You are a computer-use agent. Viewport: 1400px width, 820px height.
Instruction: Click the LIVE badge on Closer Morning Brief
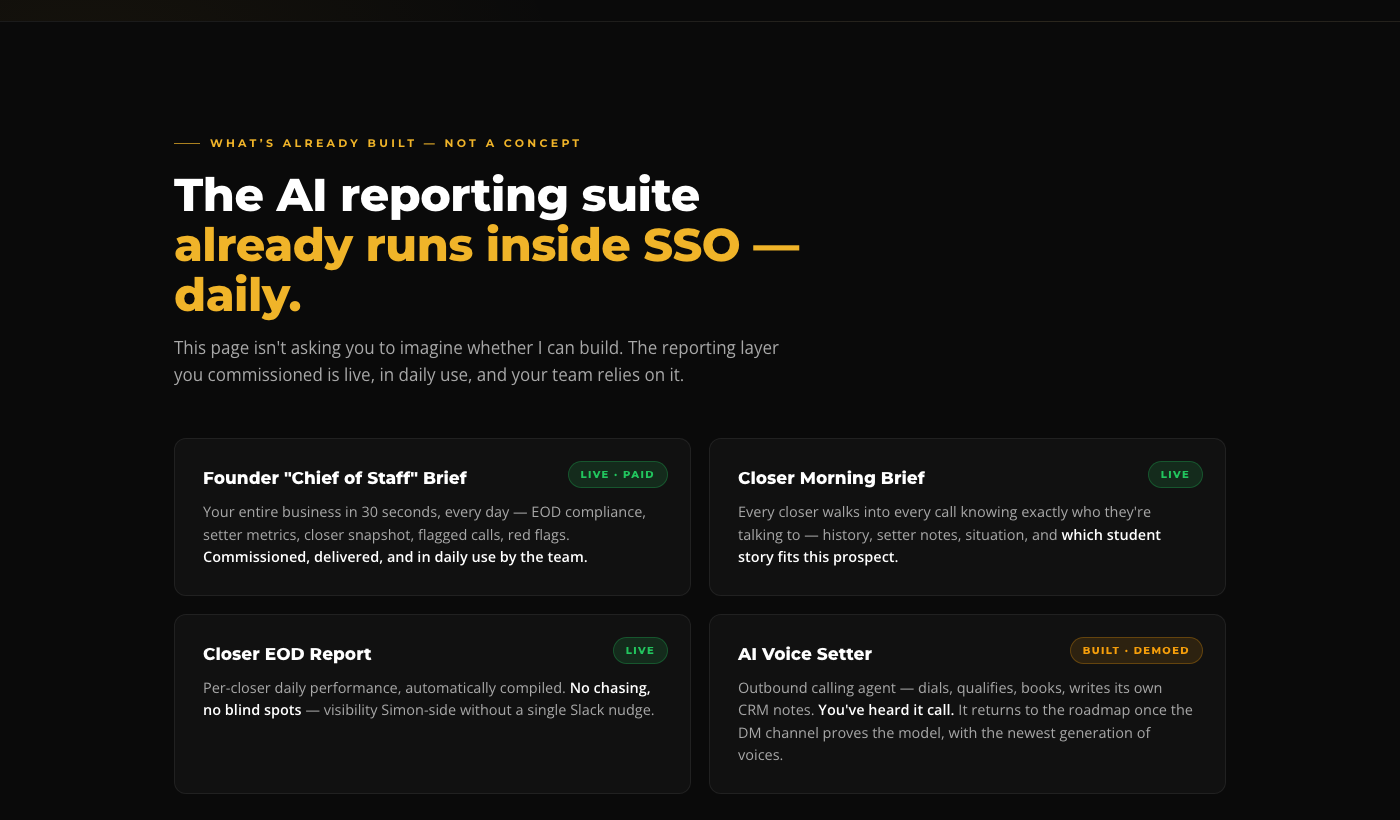[1175, 474]
